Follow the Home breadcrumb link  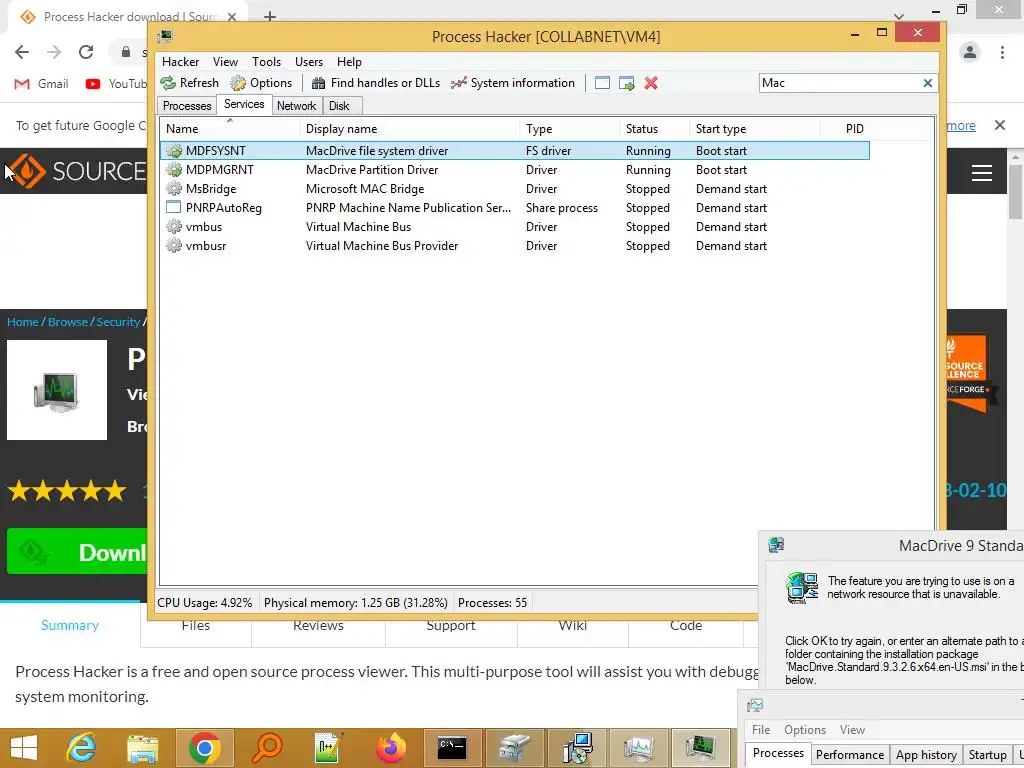[x=23, y=322]
